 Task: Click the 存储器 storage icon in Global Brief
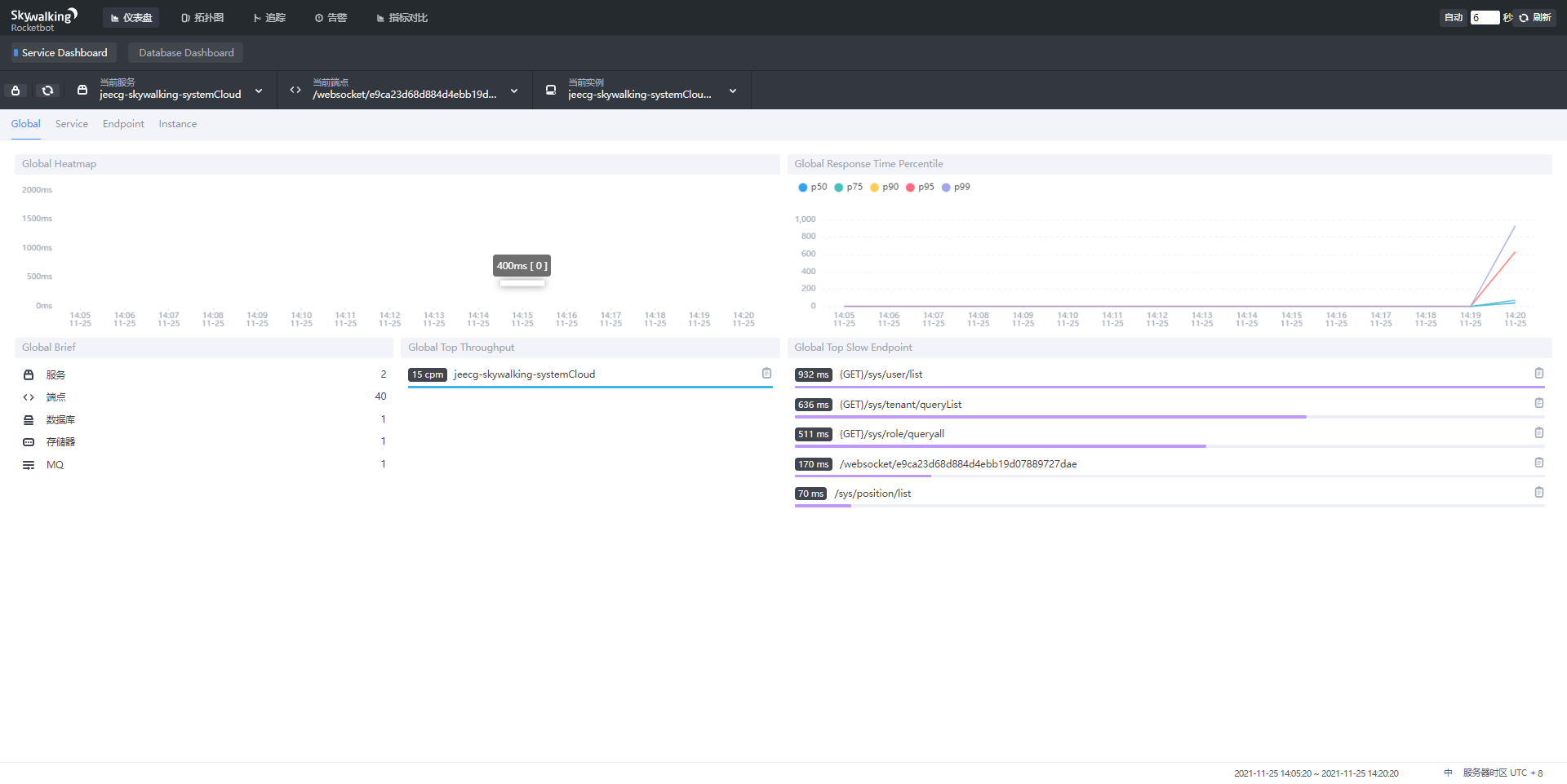click(x=29, y=442)
